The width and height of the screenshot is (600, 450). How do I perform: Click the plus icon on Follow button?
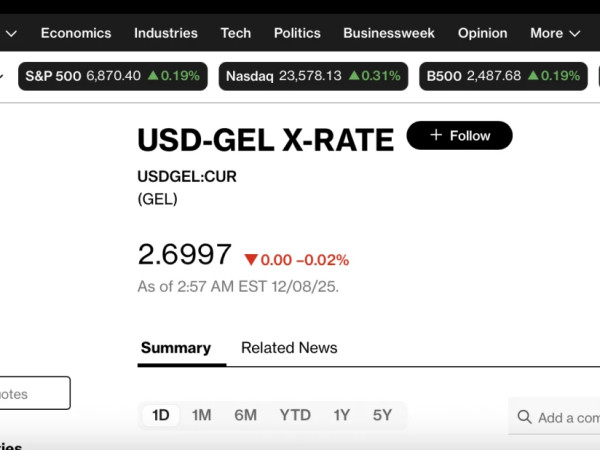pyautogui.click(x=435, y=135)
